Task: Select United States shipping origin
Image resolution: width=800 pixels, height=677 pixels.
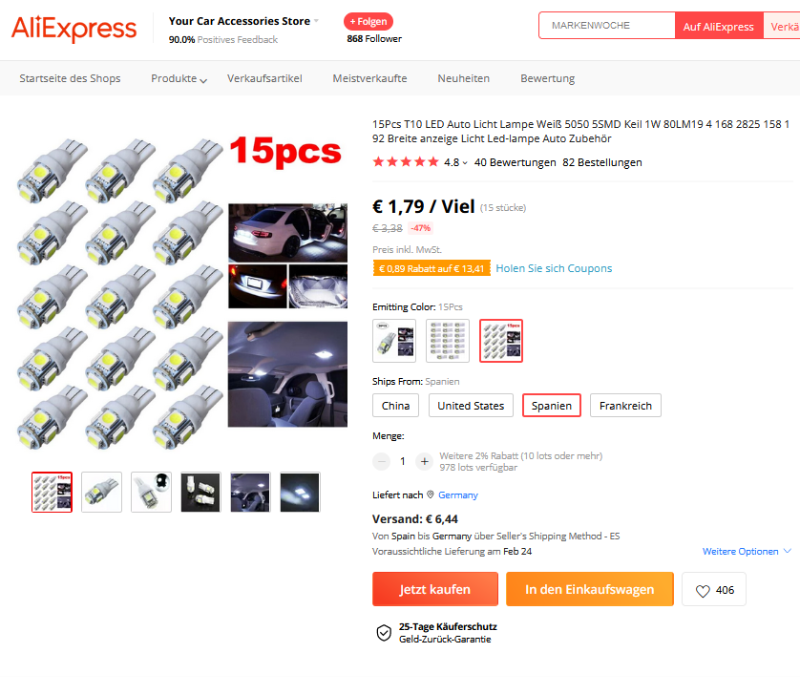Action: click(470, 406)
